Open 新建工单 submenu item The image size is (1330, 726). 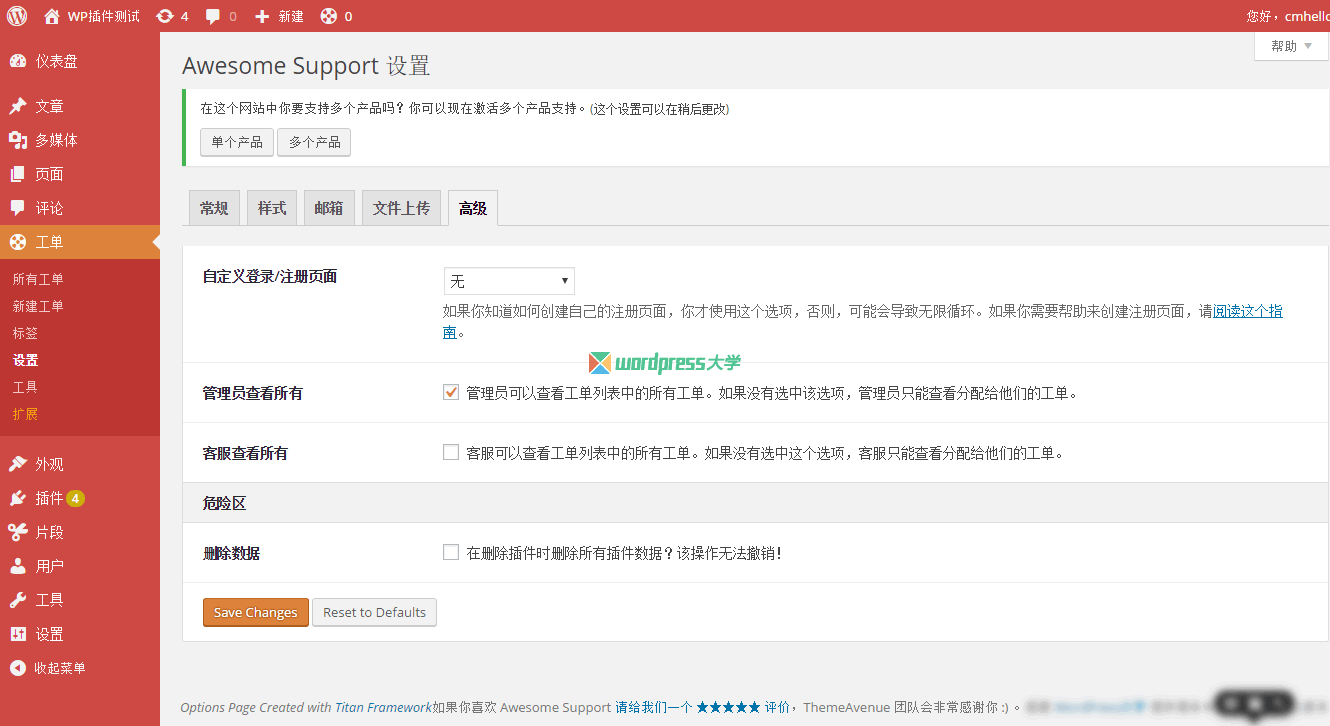coord(38,306)
